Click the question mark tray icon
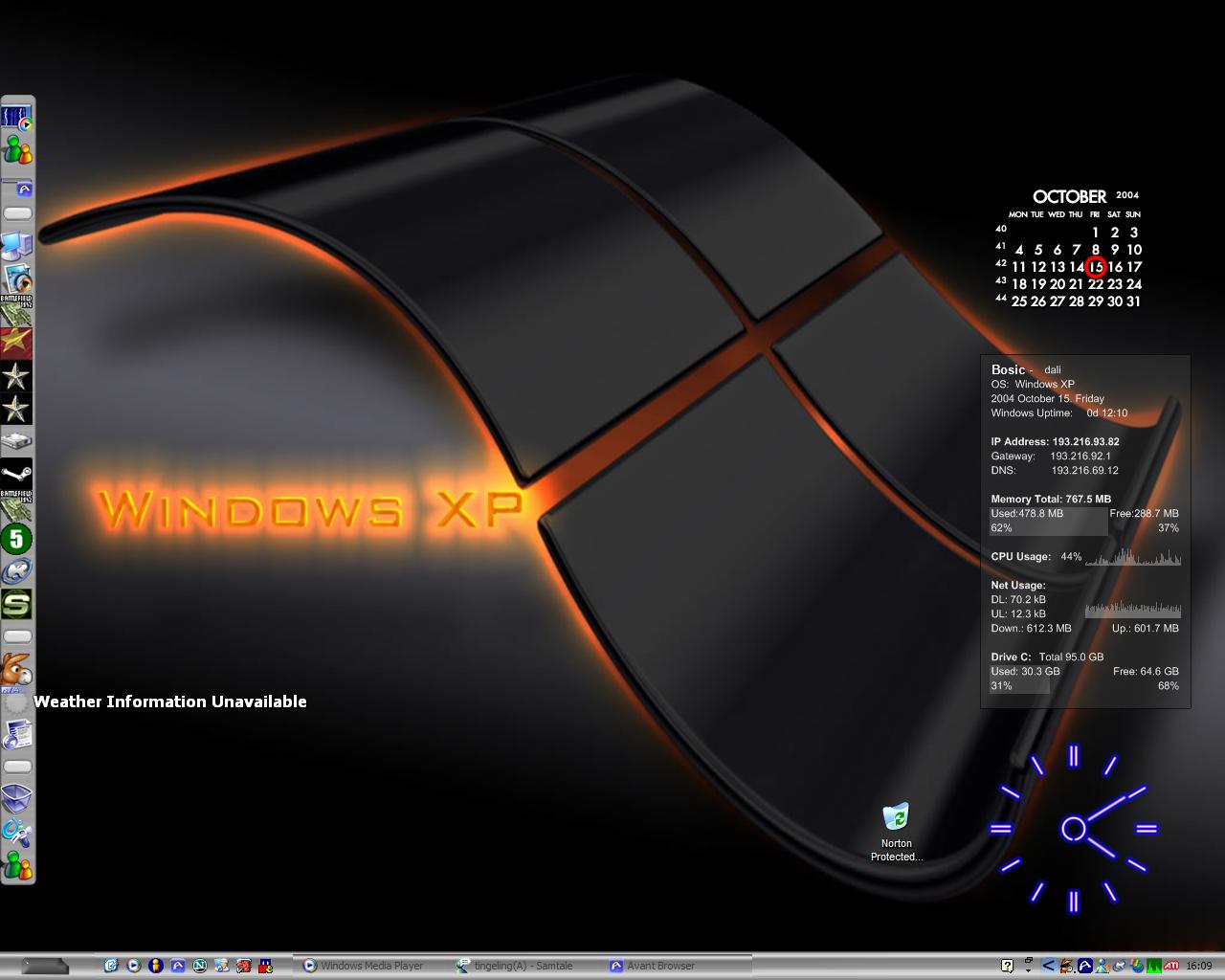This screenshot has height=980, width=1225. click(x=1007, y=966)
